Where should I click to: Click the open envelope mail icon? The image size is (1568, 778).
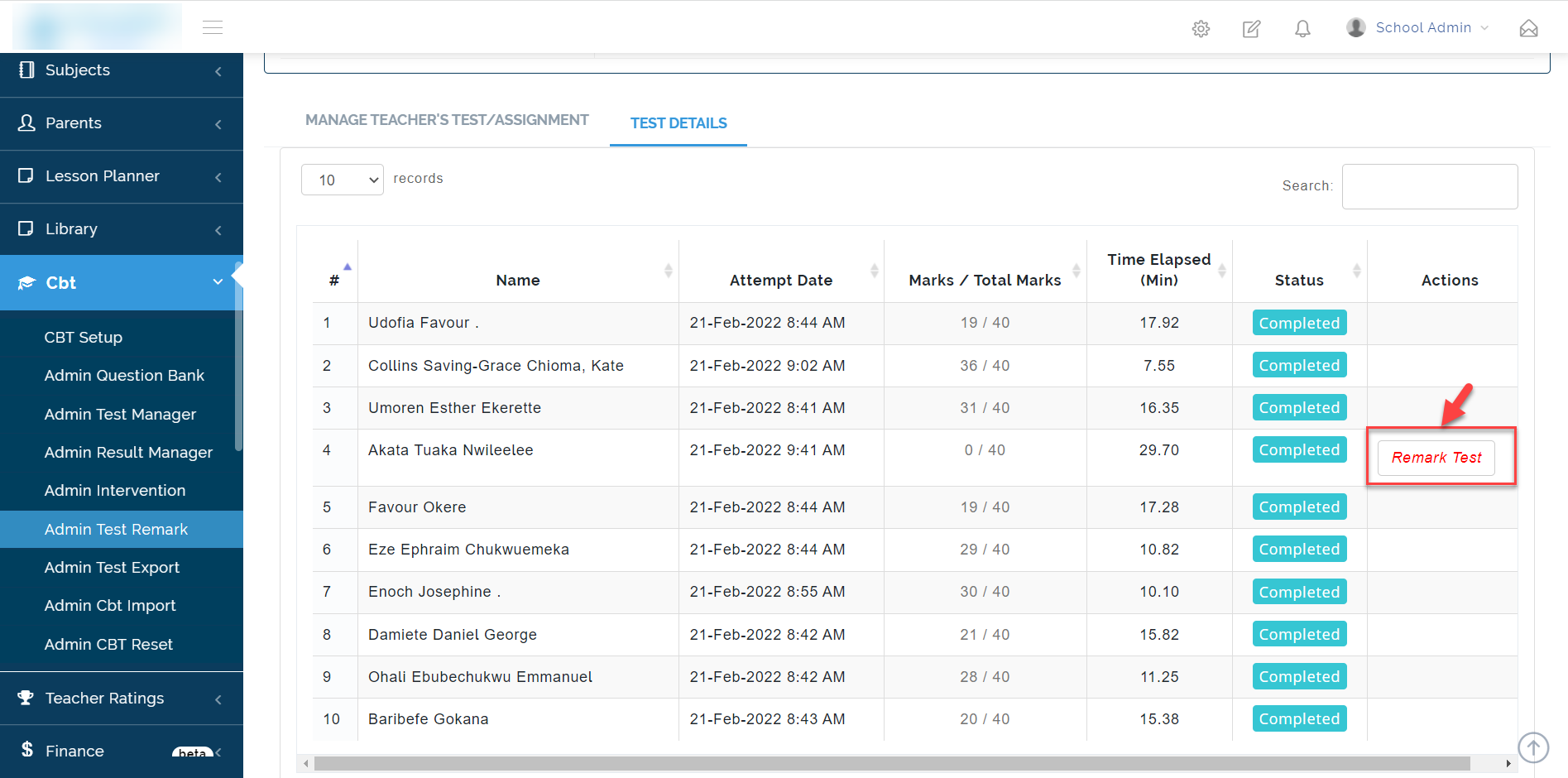tap(1528, 29)
